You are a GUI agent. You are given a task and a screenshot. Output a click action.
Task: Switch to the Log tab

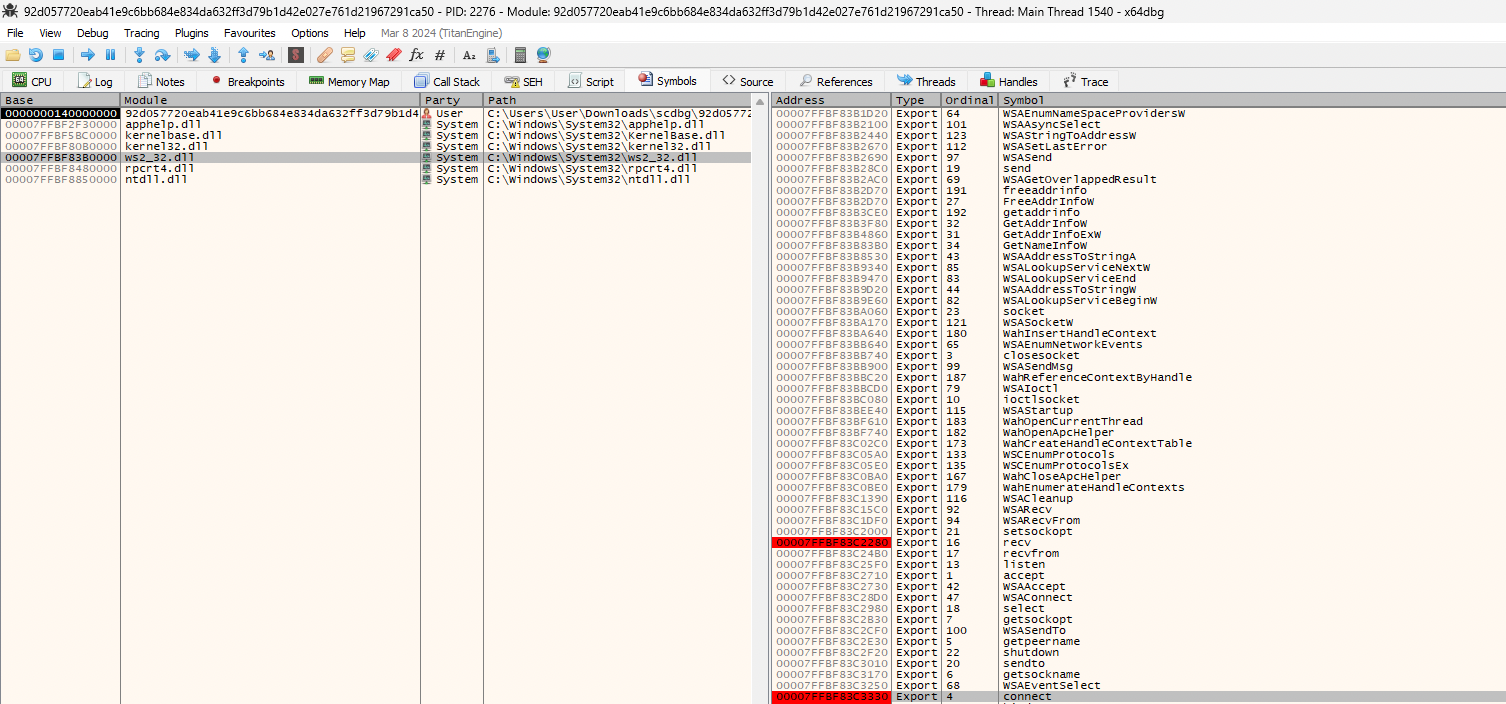pyautogui.click(x=95, y=81)
